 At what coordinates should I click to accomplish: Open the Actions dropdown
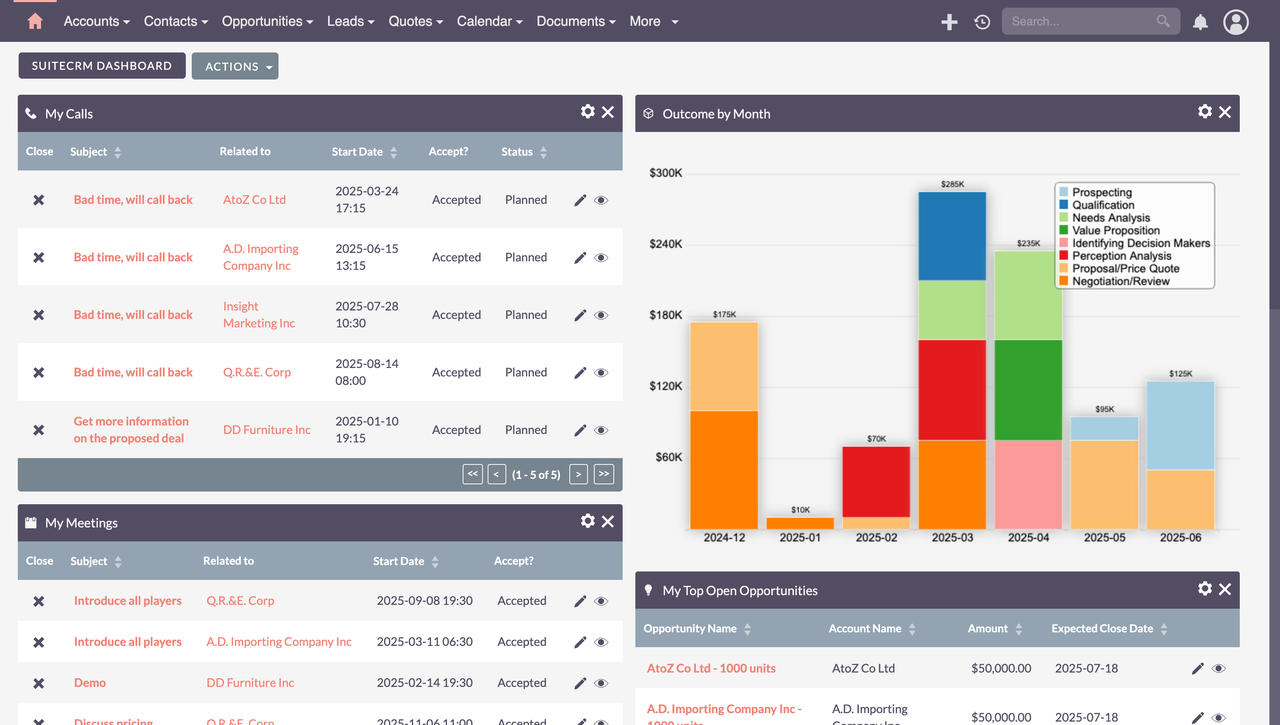235,66
